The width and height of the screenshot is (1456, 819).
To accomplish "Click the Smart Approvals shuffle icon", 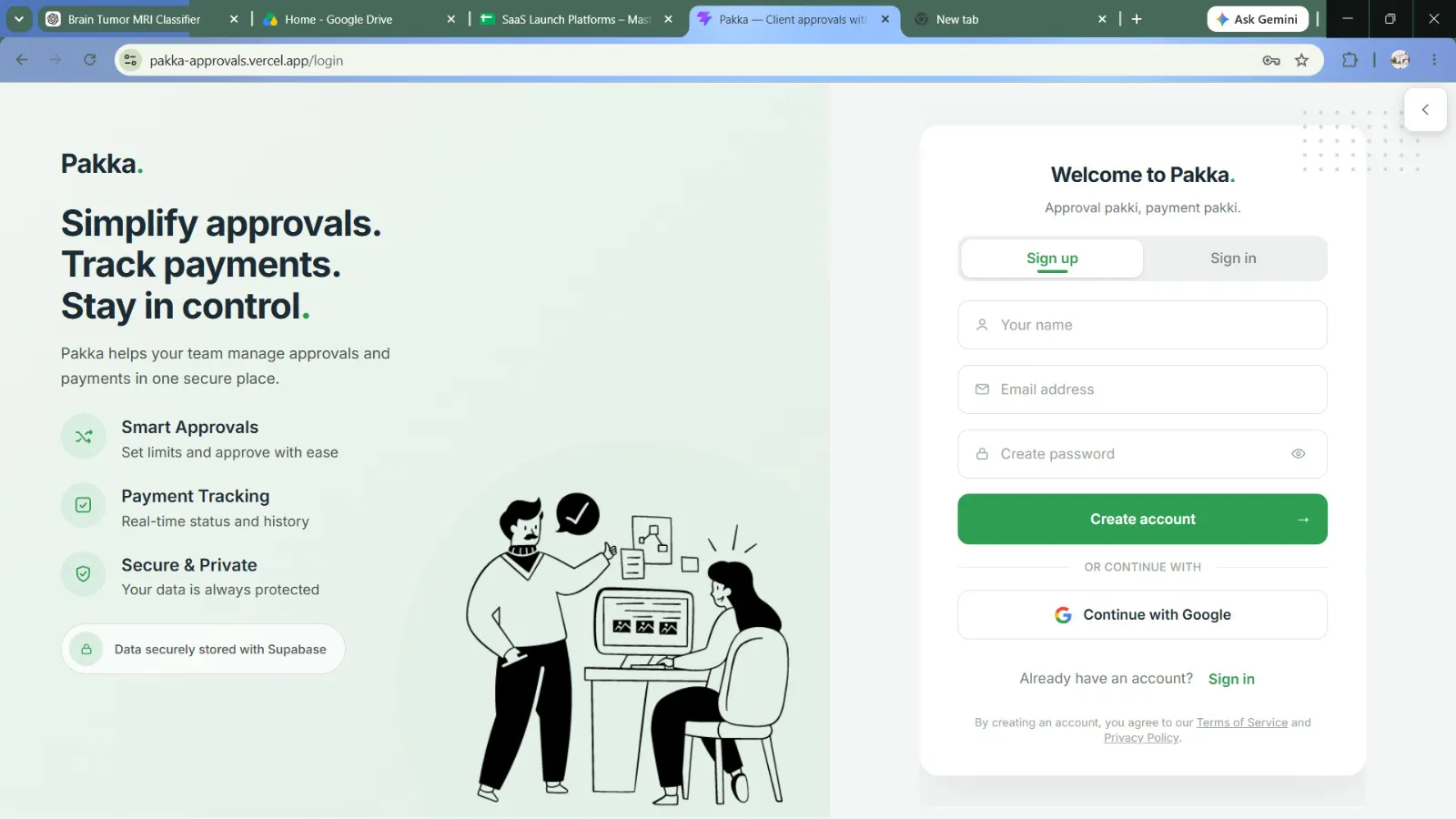I will (84, 437).
